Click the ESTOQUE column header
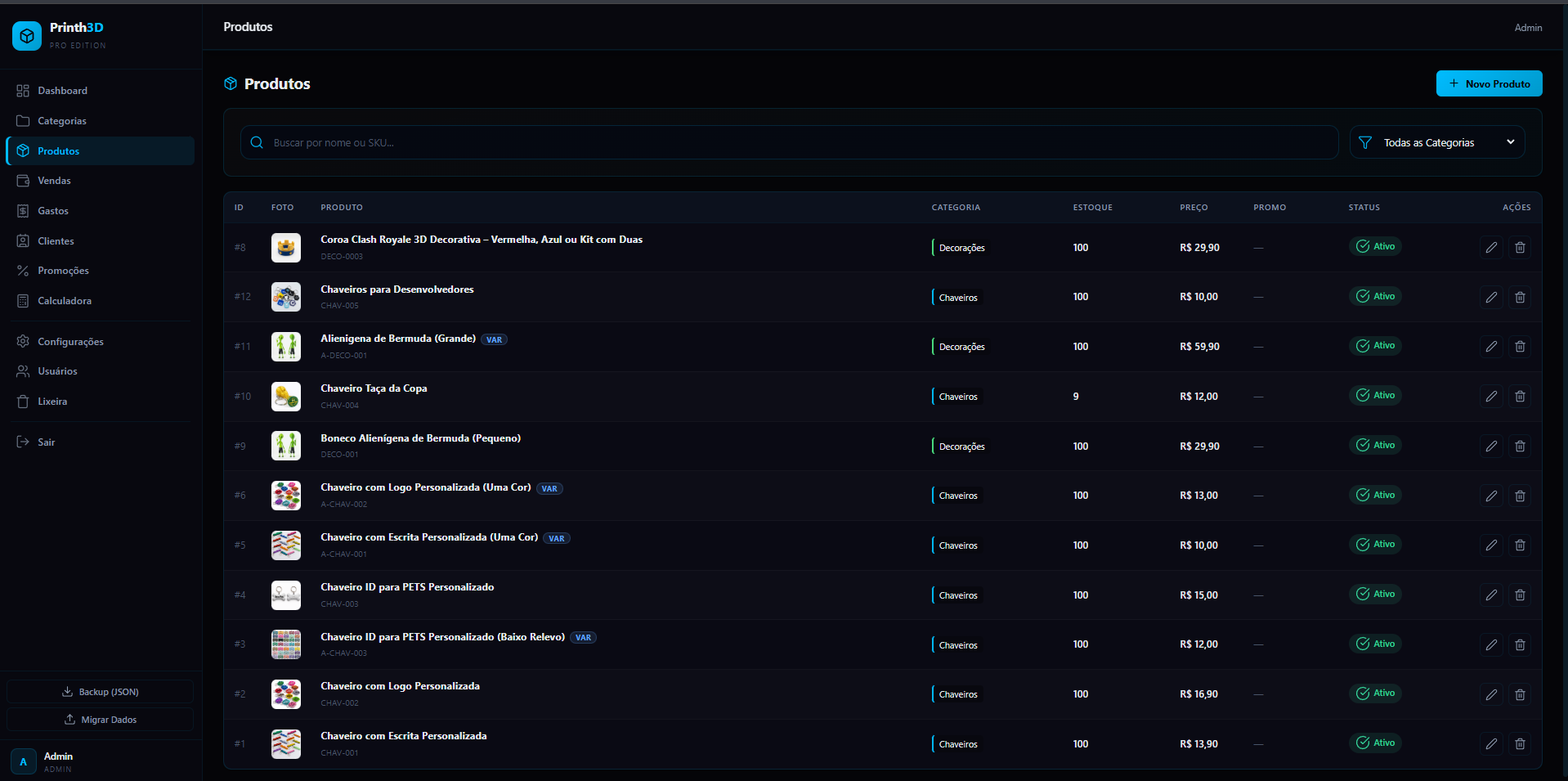This screenshot has width=1568, height=781. click(x=1092, y=208)
